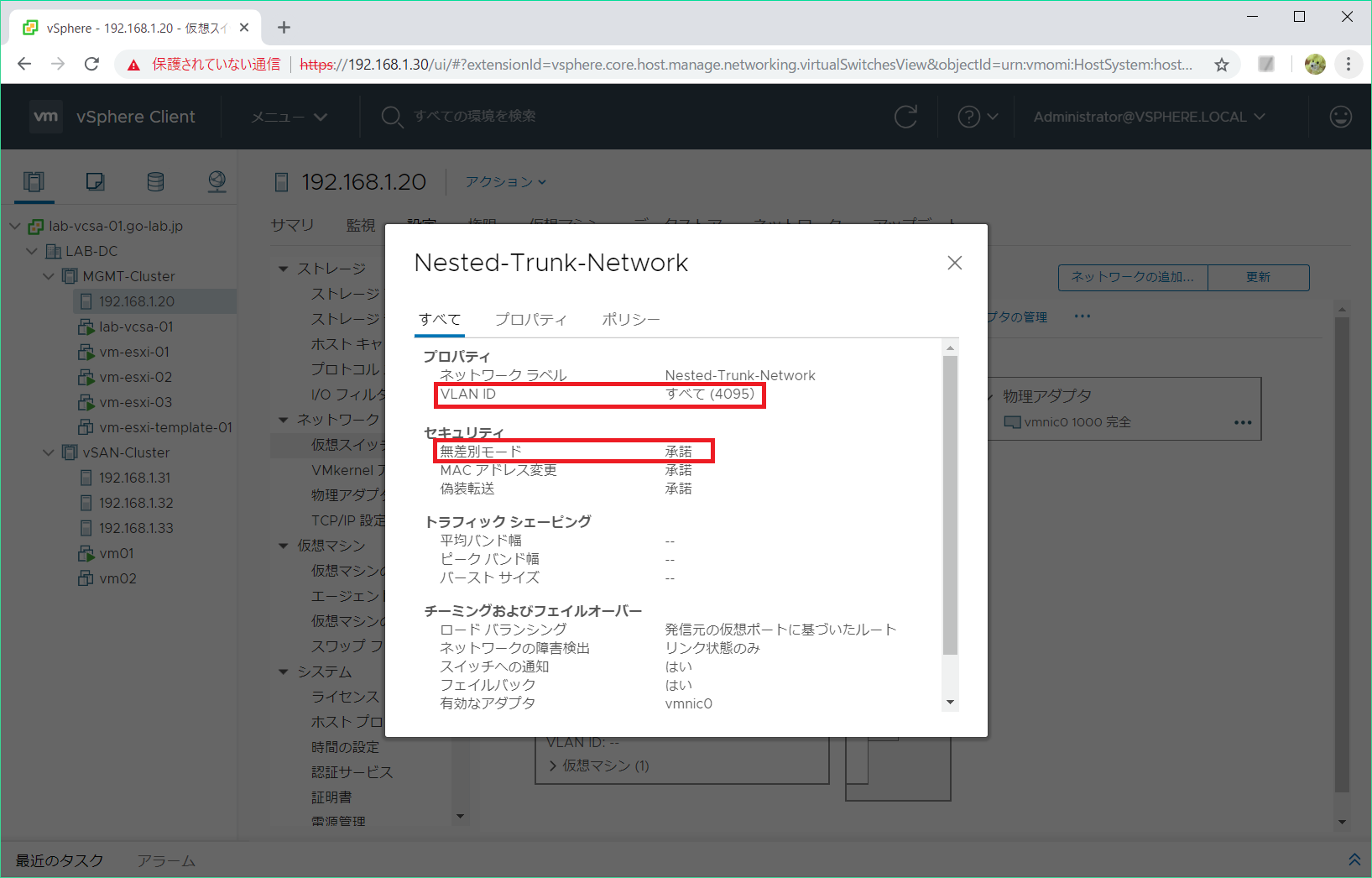Open the VMs and Templates inventory icon
The height and width of the screenshot is (878, 1372).
95,181
